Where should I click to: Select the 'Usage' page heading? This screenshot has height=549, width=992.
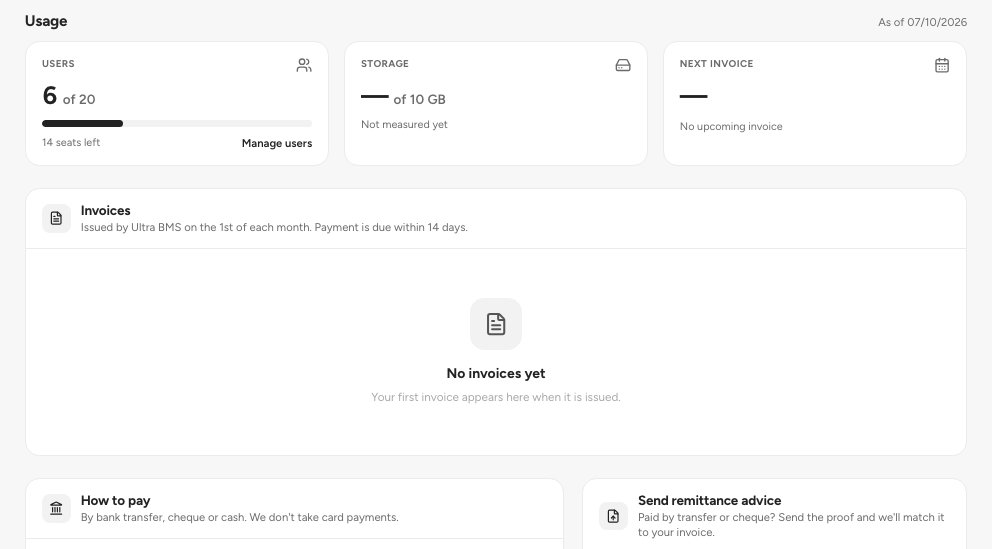coord(46,21)
